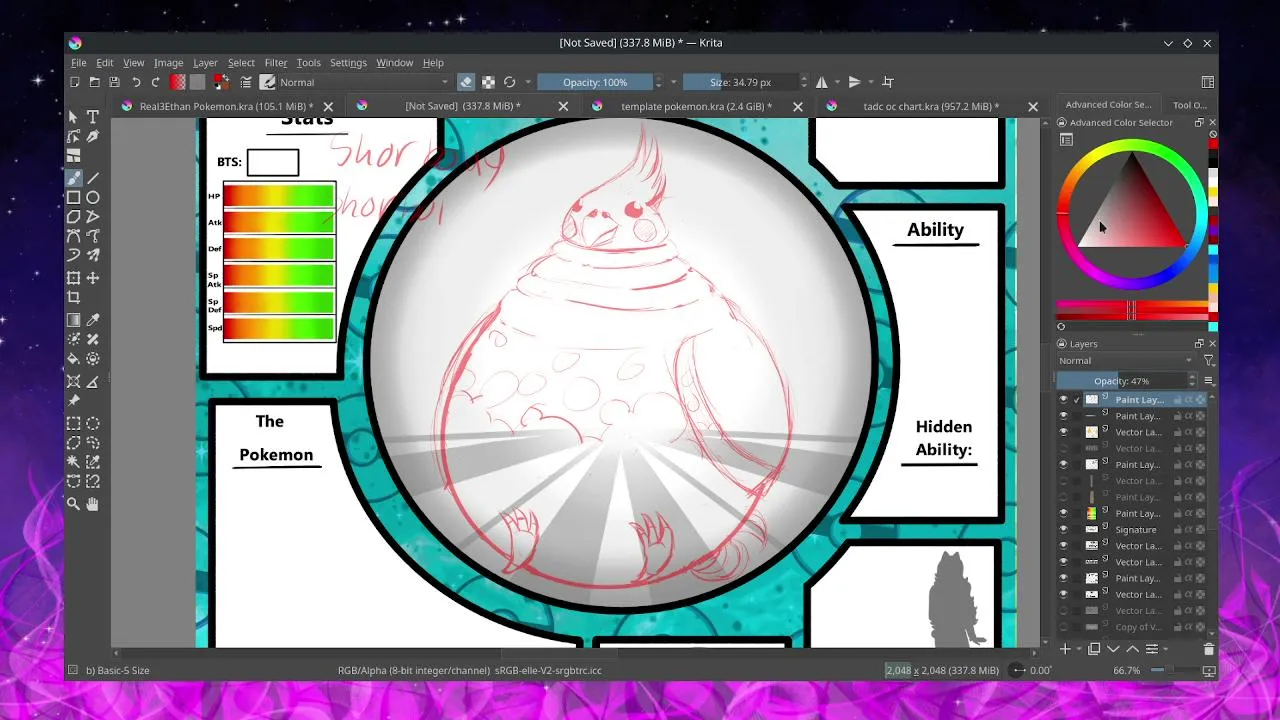Duplicate the current layer
The height and width of the screenshot is (720, 1280).
[x=1094, y=650]
